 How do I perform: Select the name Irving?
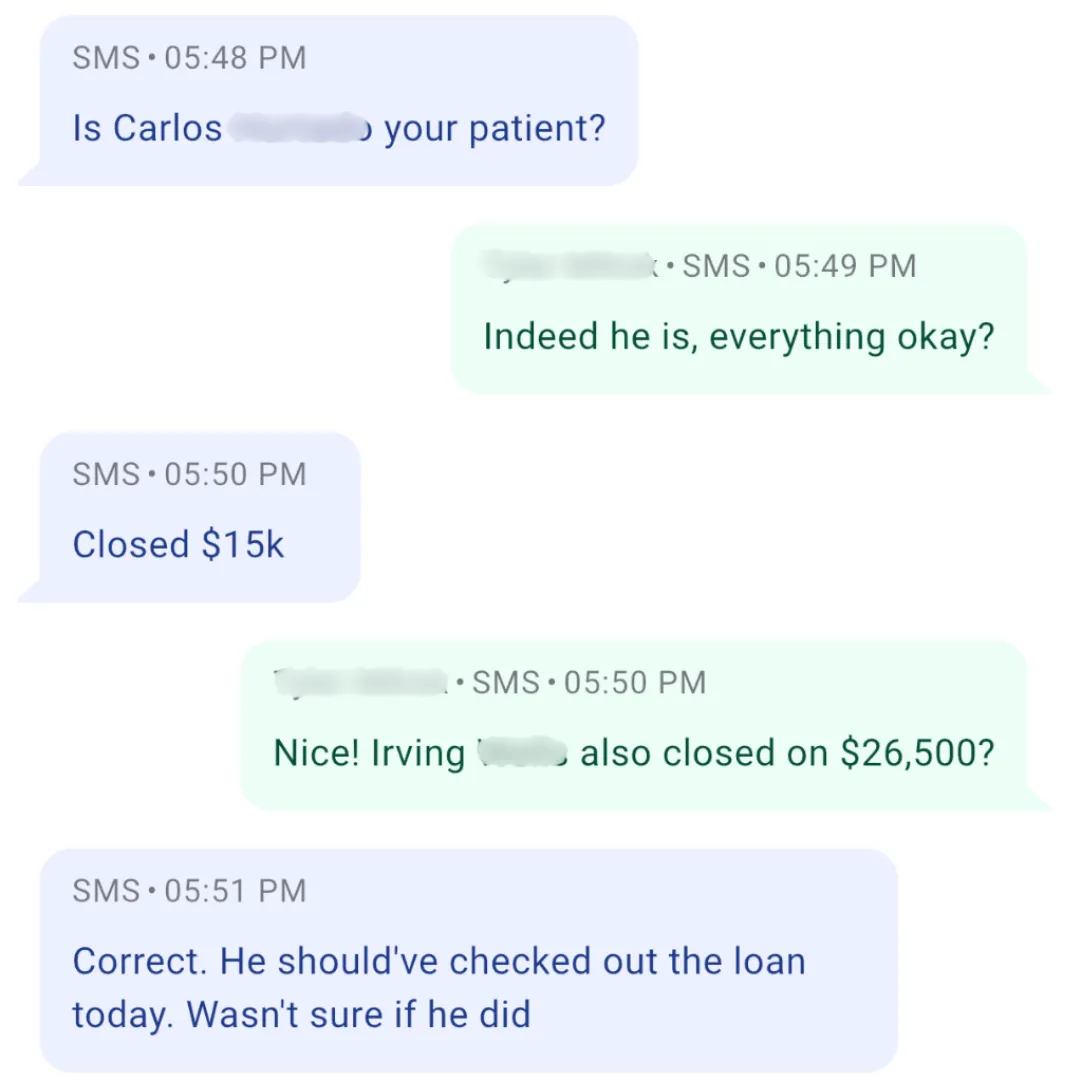419,753
